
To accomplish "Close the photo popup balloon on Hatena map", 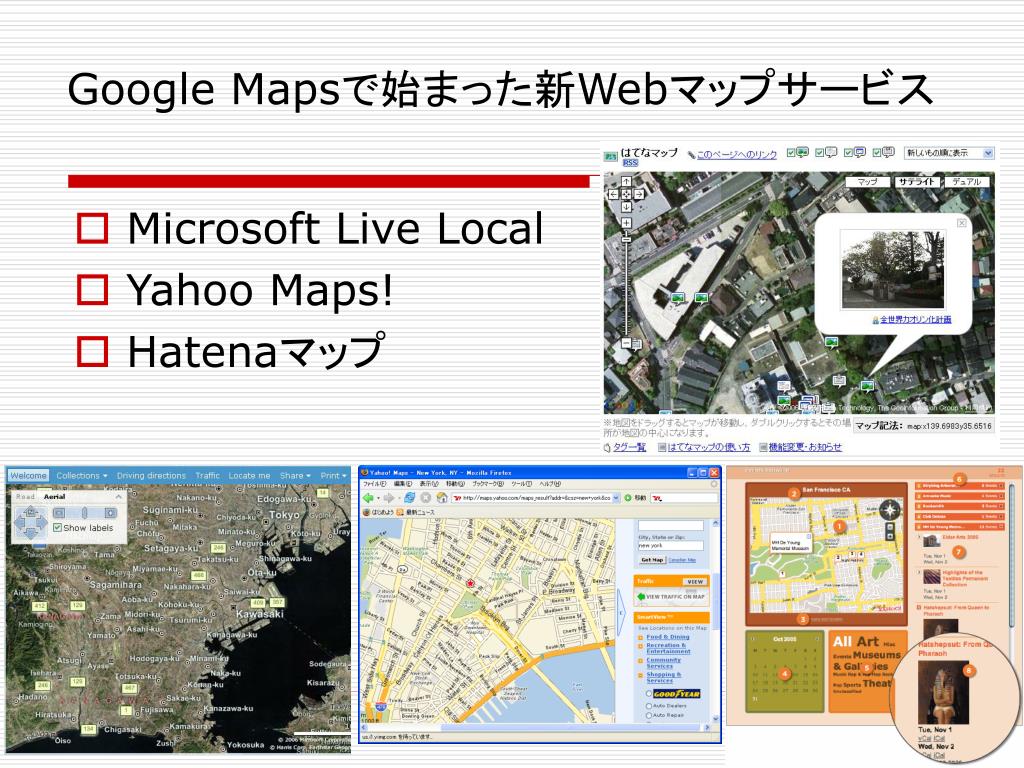I will coord(962,223).
